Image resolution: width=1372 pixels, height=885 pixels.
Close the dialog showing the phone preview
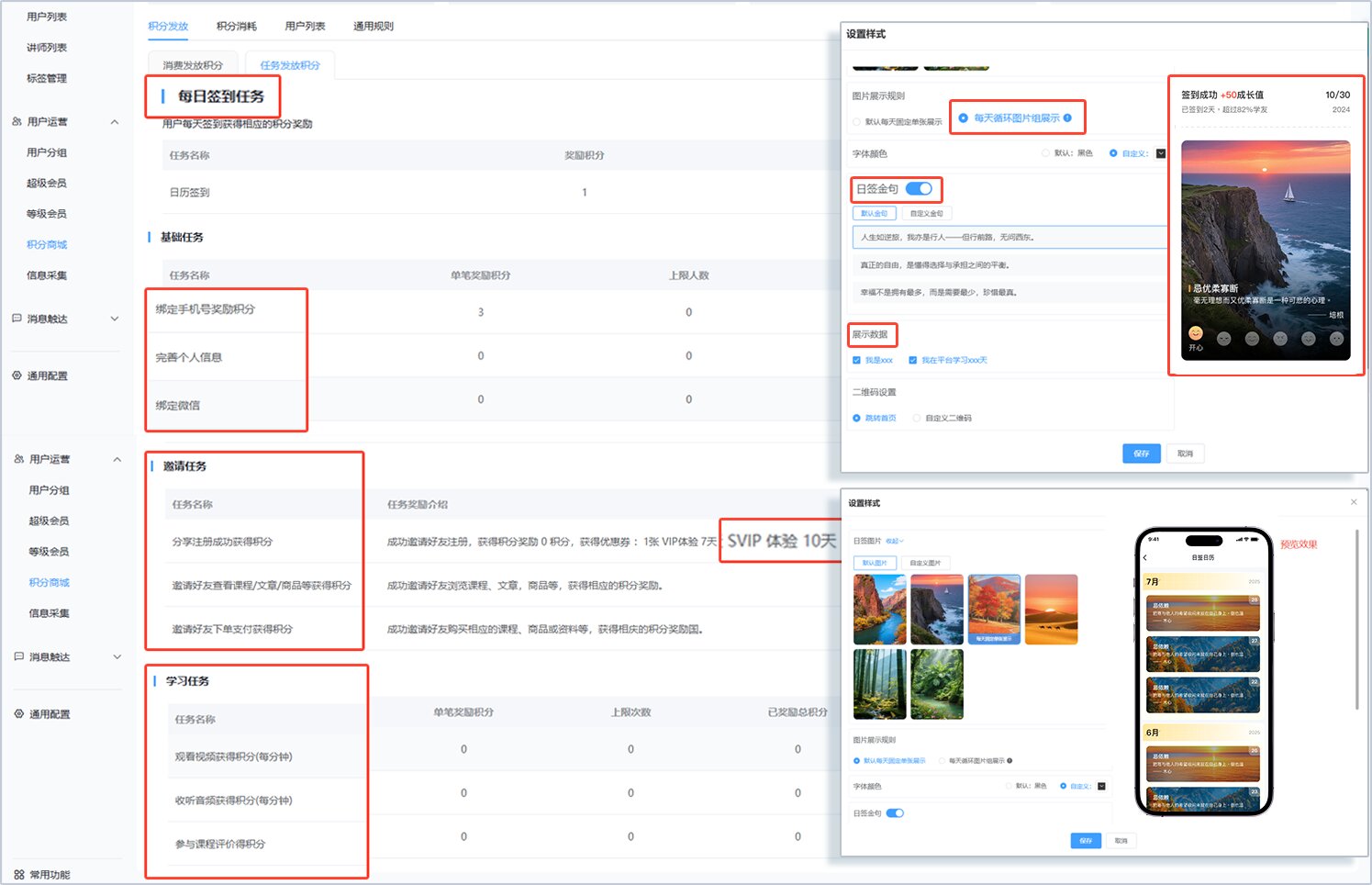tap(1354, 502)
